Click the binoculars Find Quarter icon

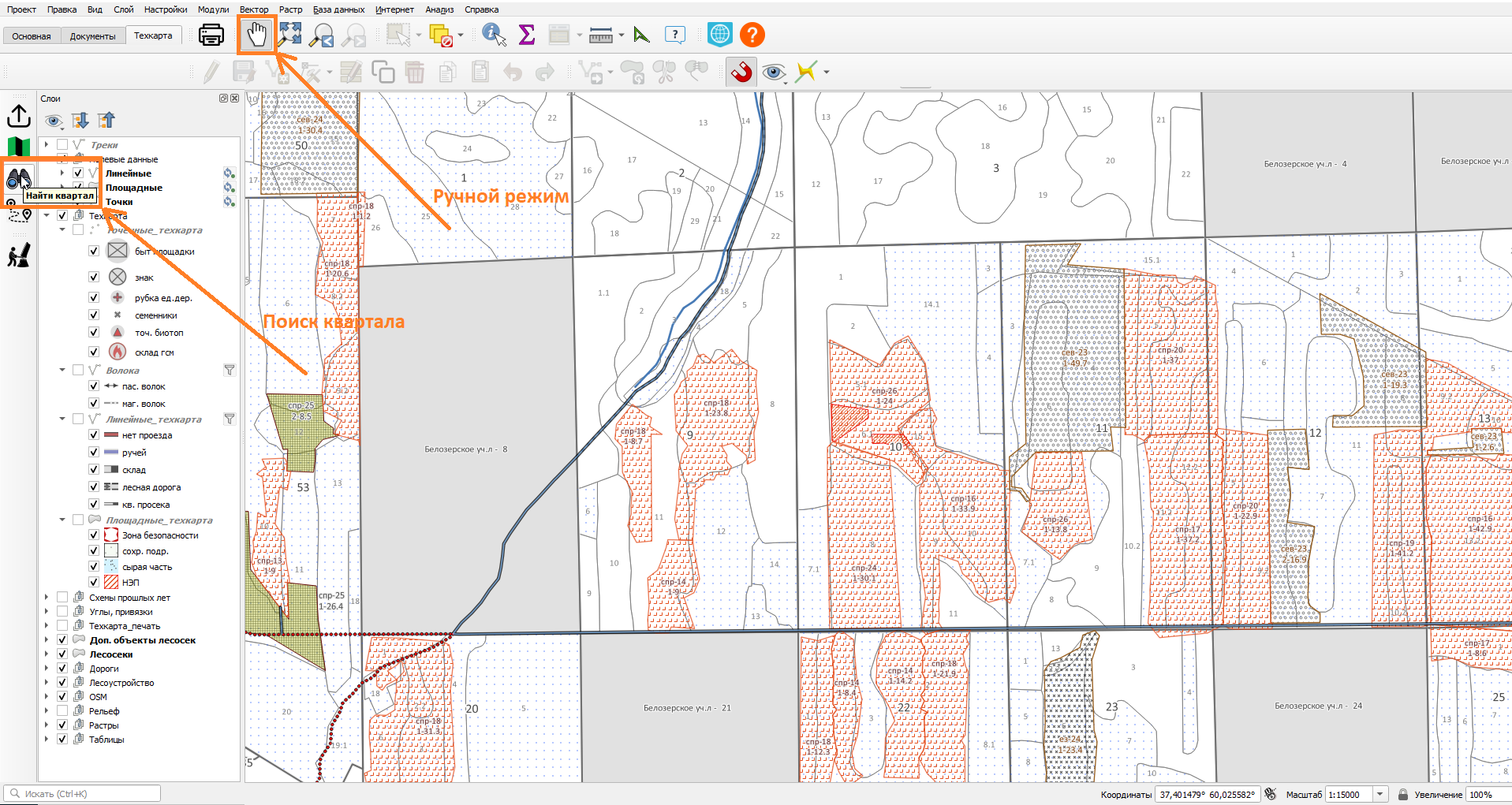17,179
